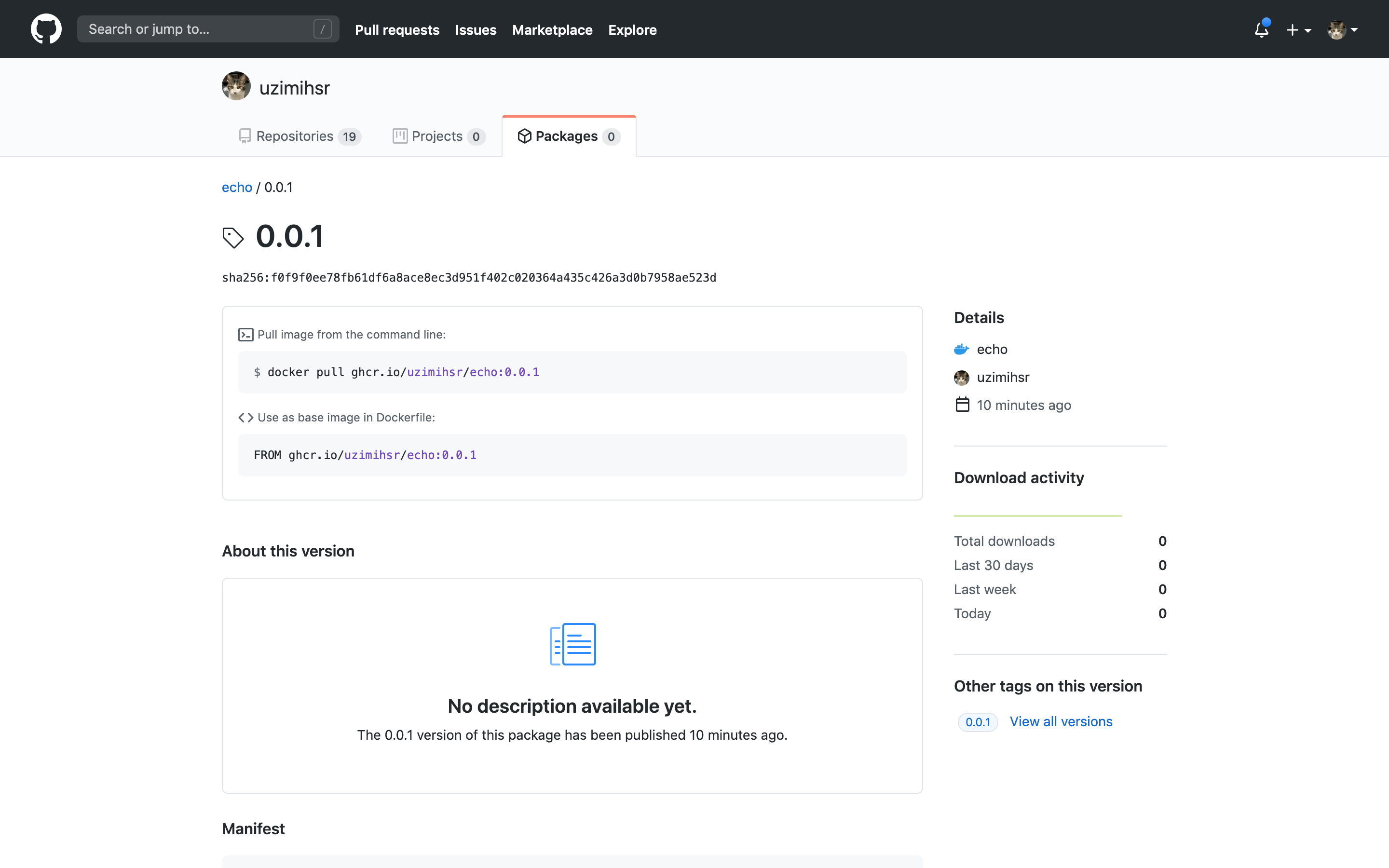Click the Last week count

(x=1162, y=590)
